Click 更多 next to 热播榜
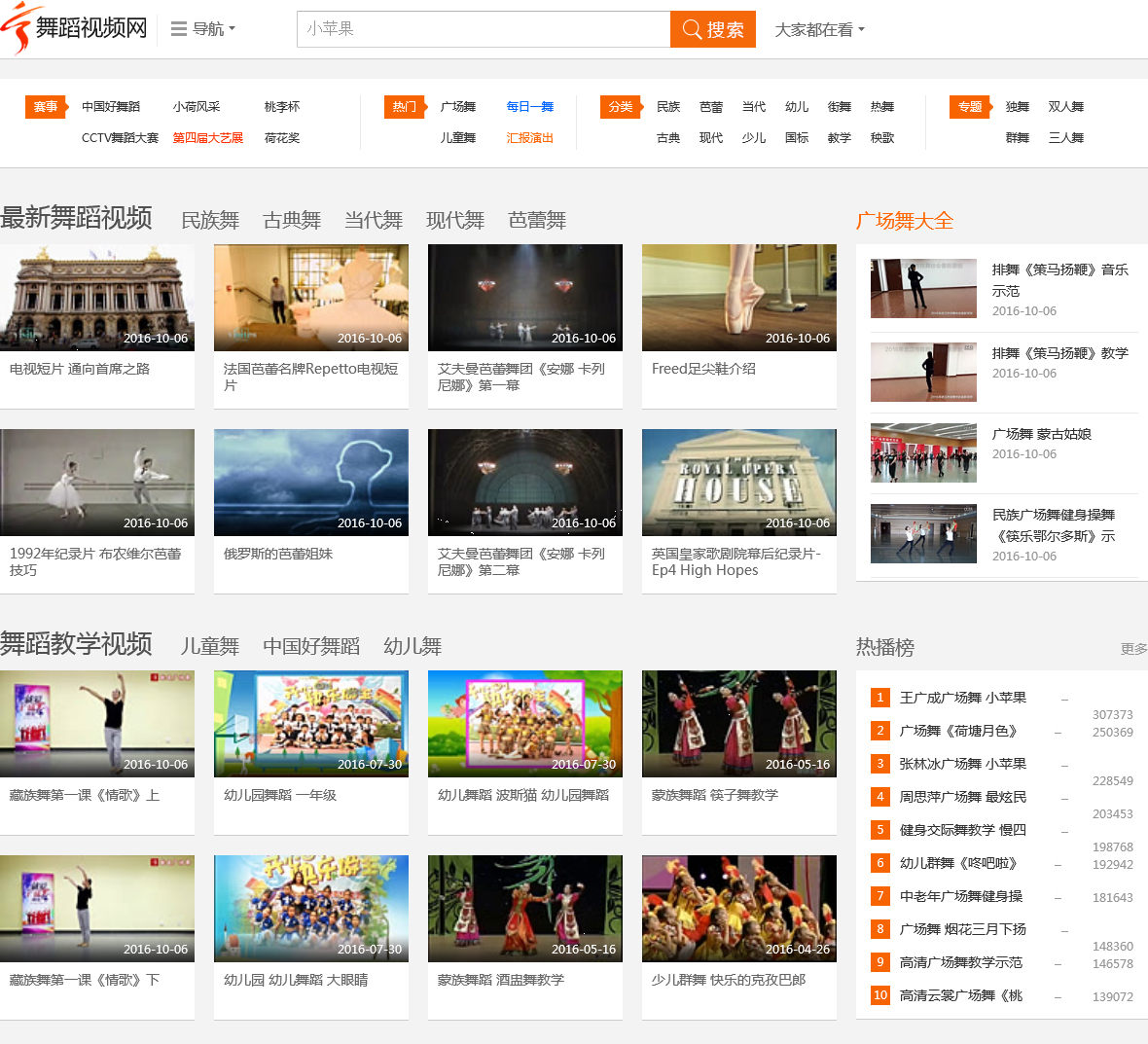The width and height of the screenshot is (1148, 1044). pyautogui.click(x=1133, y=649)
